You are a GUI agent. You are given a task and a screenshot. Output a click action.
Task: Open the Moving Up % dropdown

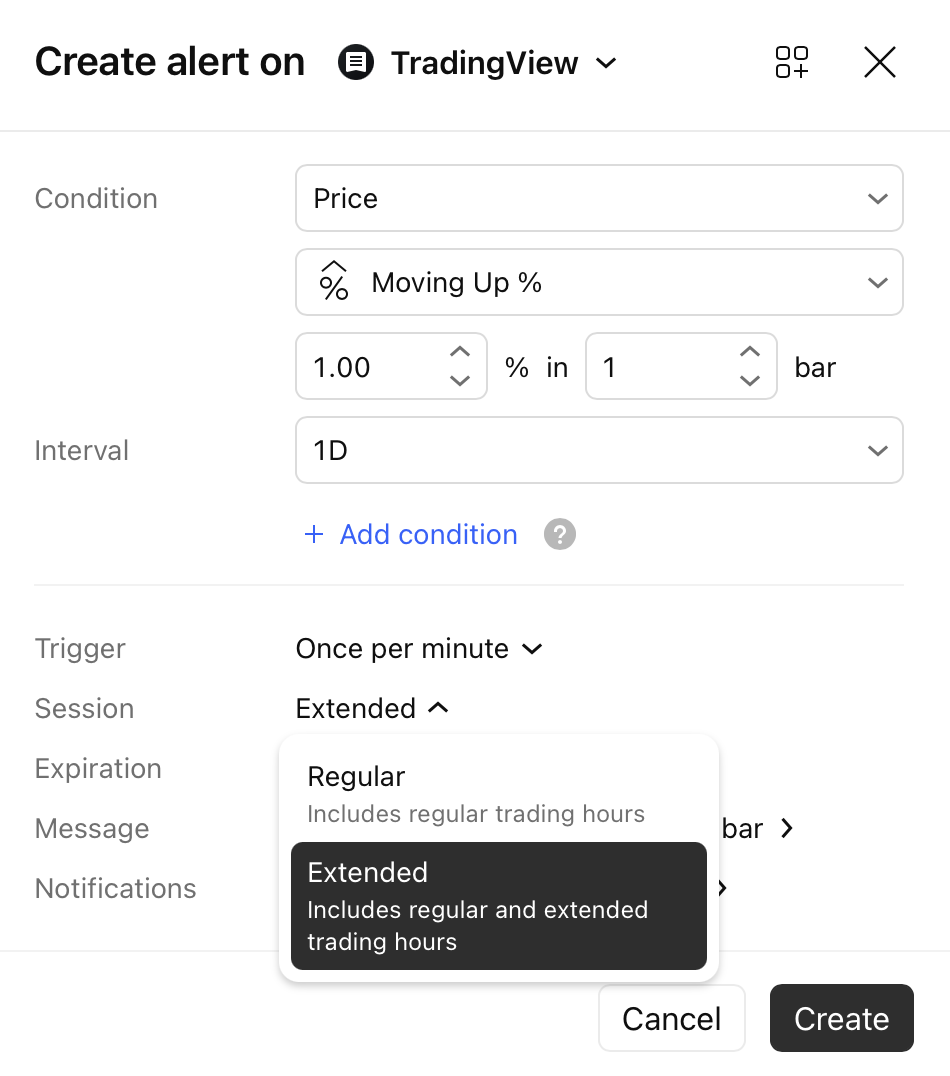(599, 282)
